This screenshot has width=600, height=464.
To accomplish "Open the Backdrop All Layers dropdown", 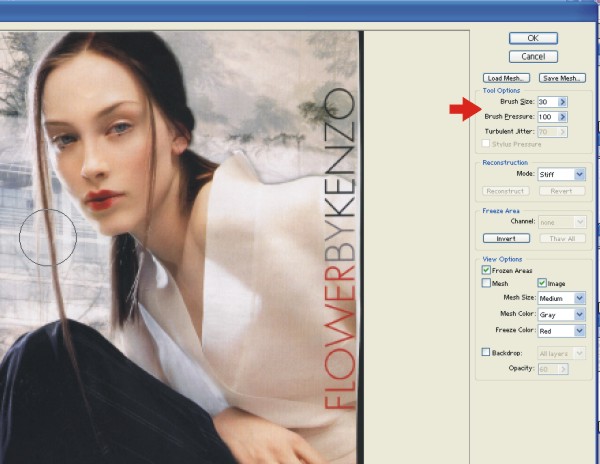I will [561, 353].
